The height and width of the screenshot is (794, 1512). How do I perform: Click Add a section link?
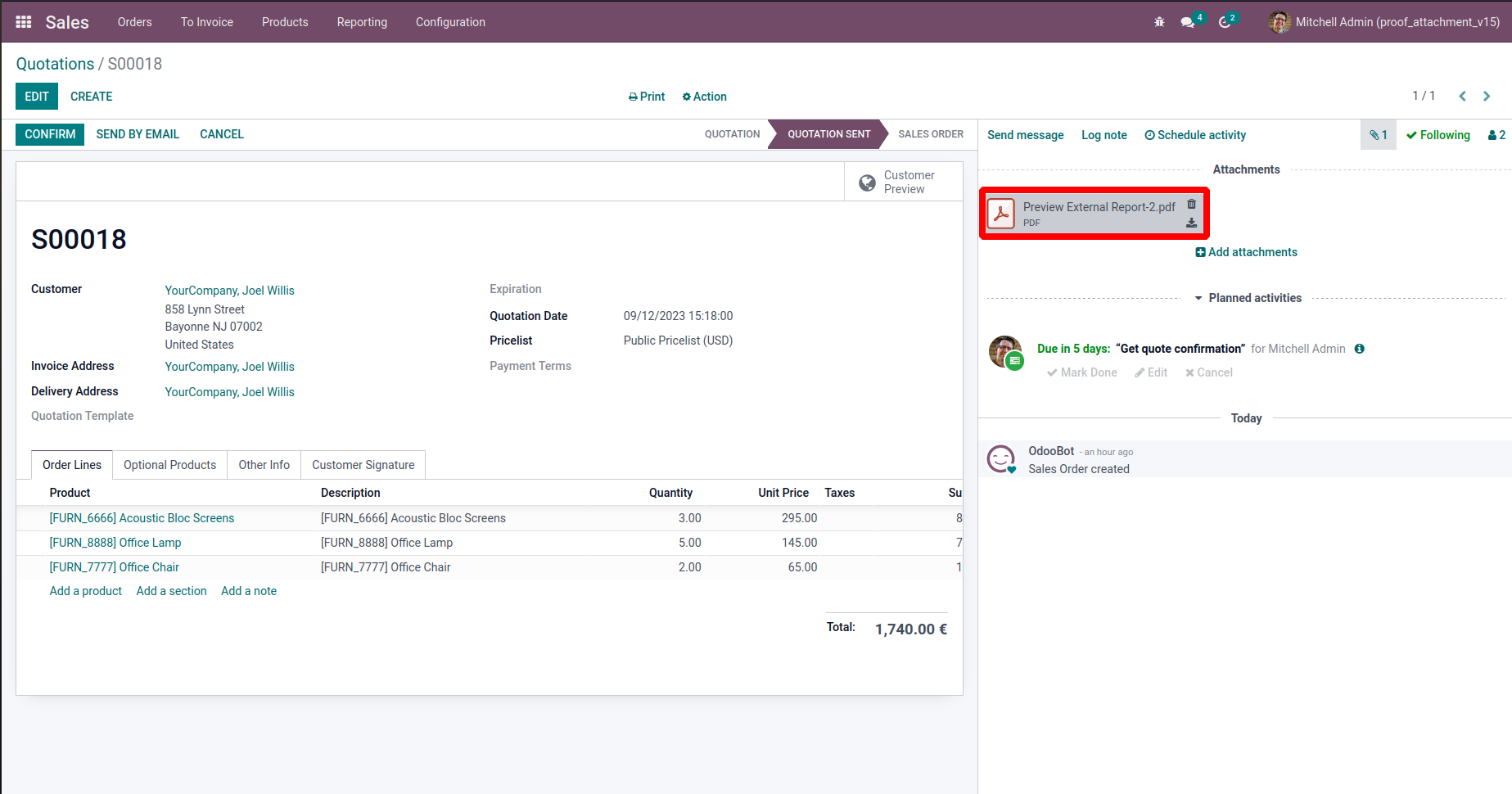click(x=172, y=591)
